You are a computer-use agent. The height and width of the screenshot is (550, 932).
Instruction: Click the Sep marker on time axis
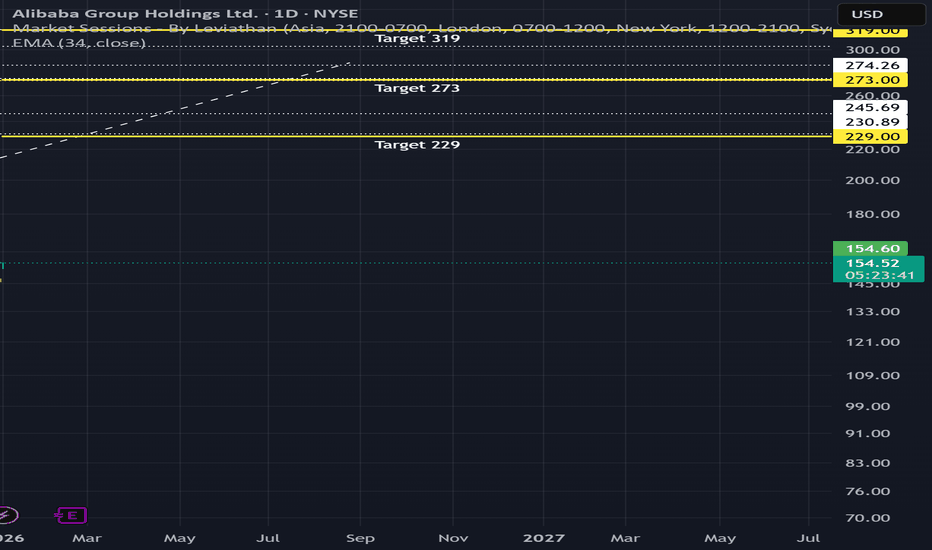361,538
